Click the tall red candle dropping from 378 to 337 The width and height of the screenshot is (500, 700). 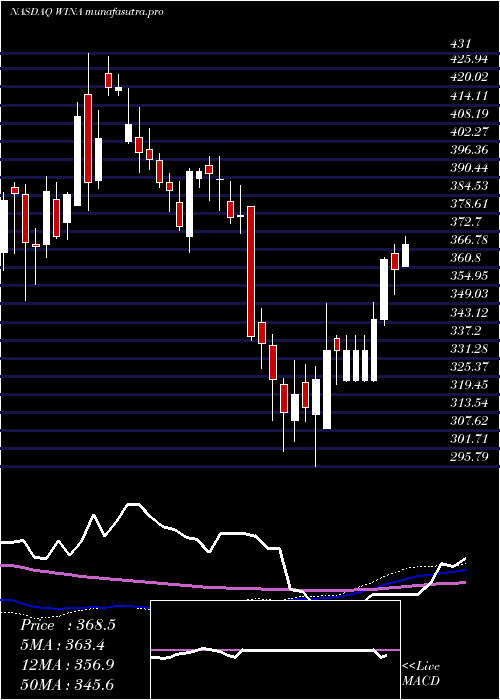[251, 271]
